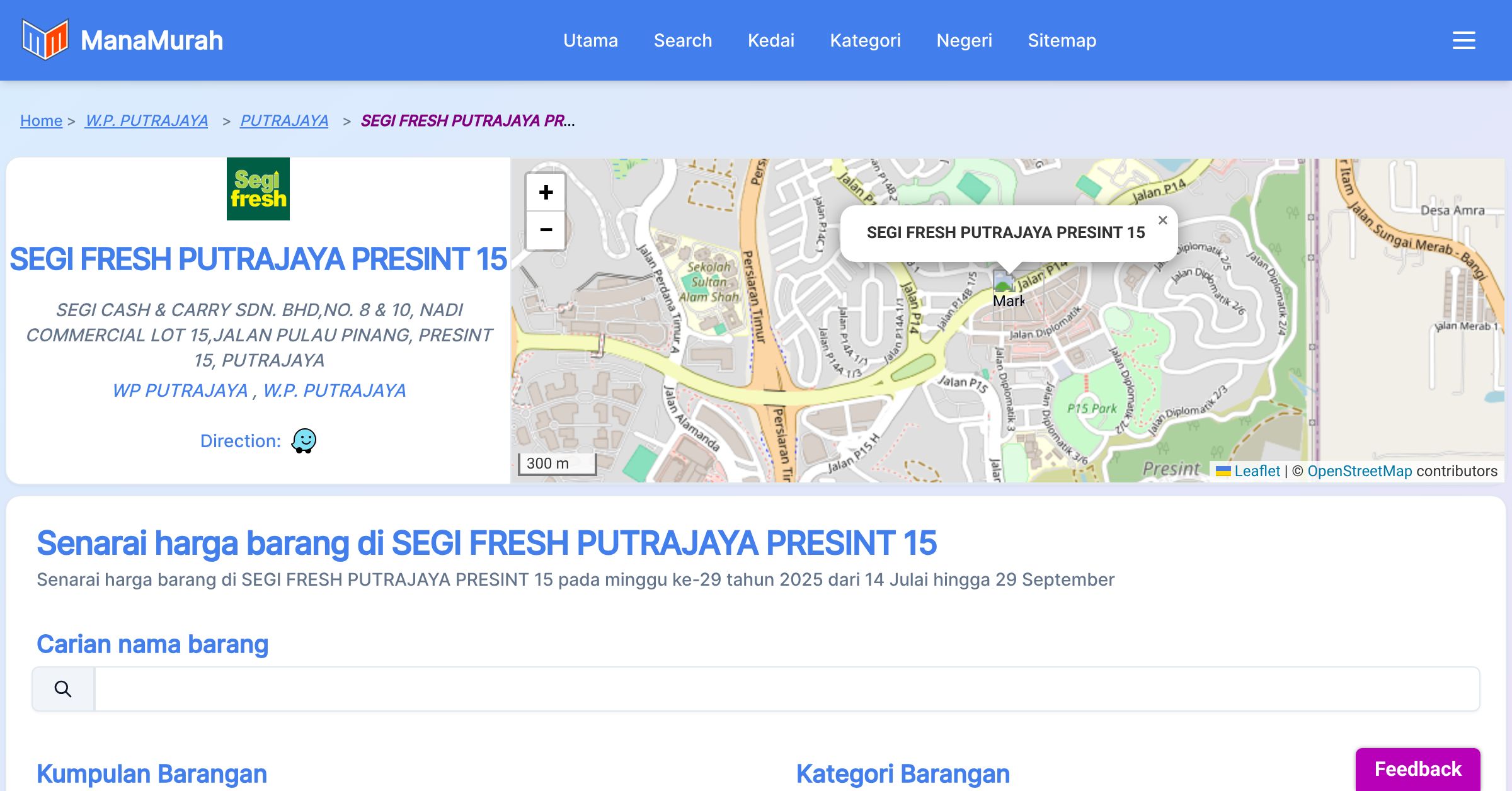
Task: Click the Home breadcrumb link
Action: click(x=41, y=120)
